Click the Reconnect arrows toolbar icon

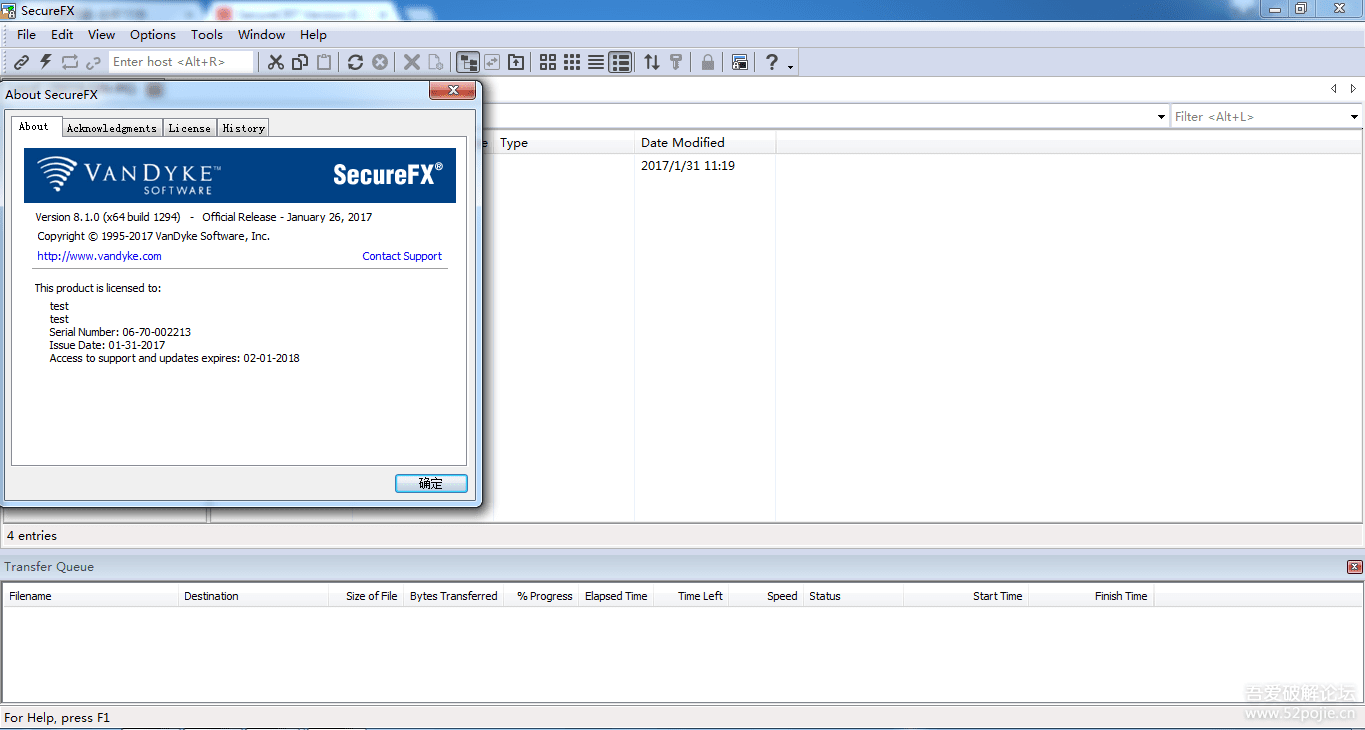[69, 62]
